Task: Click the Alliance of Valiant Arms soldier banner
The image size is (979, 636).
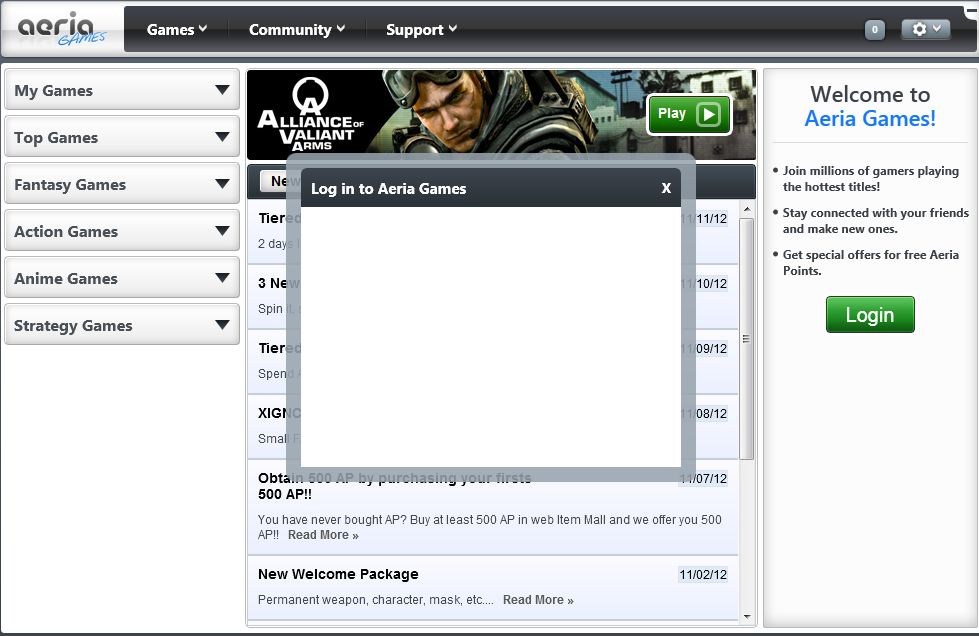Action: coord(501,114)
